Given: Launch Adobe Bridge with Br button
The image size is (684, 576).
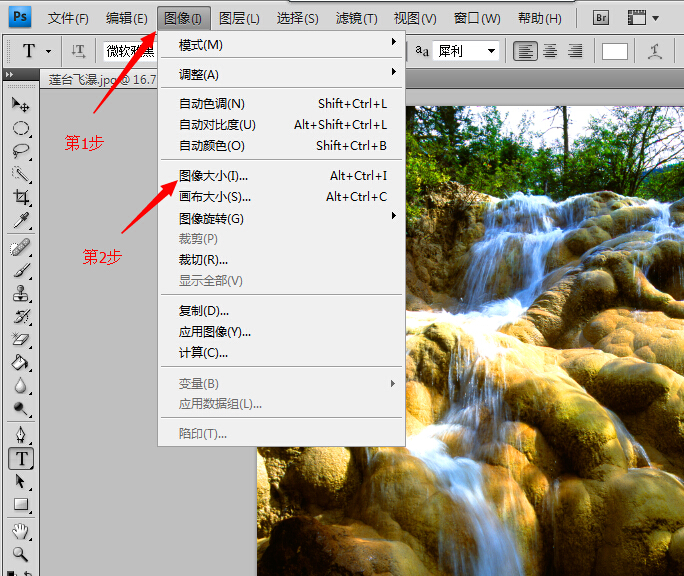Looking at the screenshot, I should (x=601, y=17).
